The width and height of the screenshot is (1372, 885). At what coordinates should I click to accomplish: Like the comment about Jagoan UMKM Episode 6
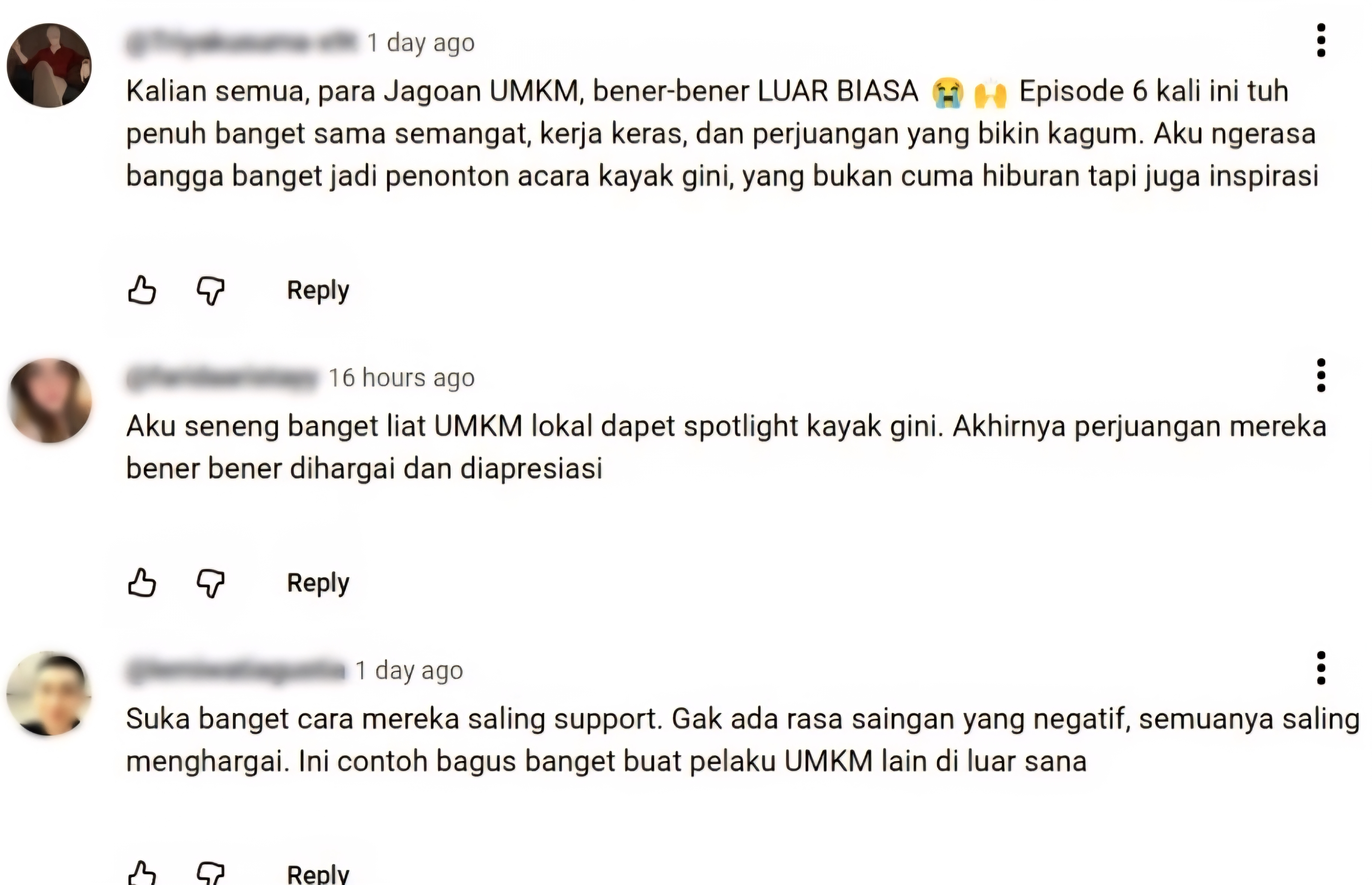click(x=141, y=290)
